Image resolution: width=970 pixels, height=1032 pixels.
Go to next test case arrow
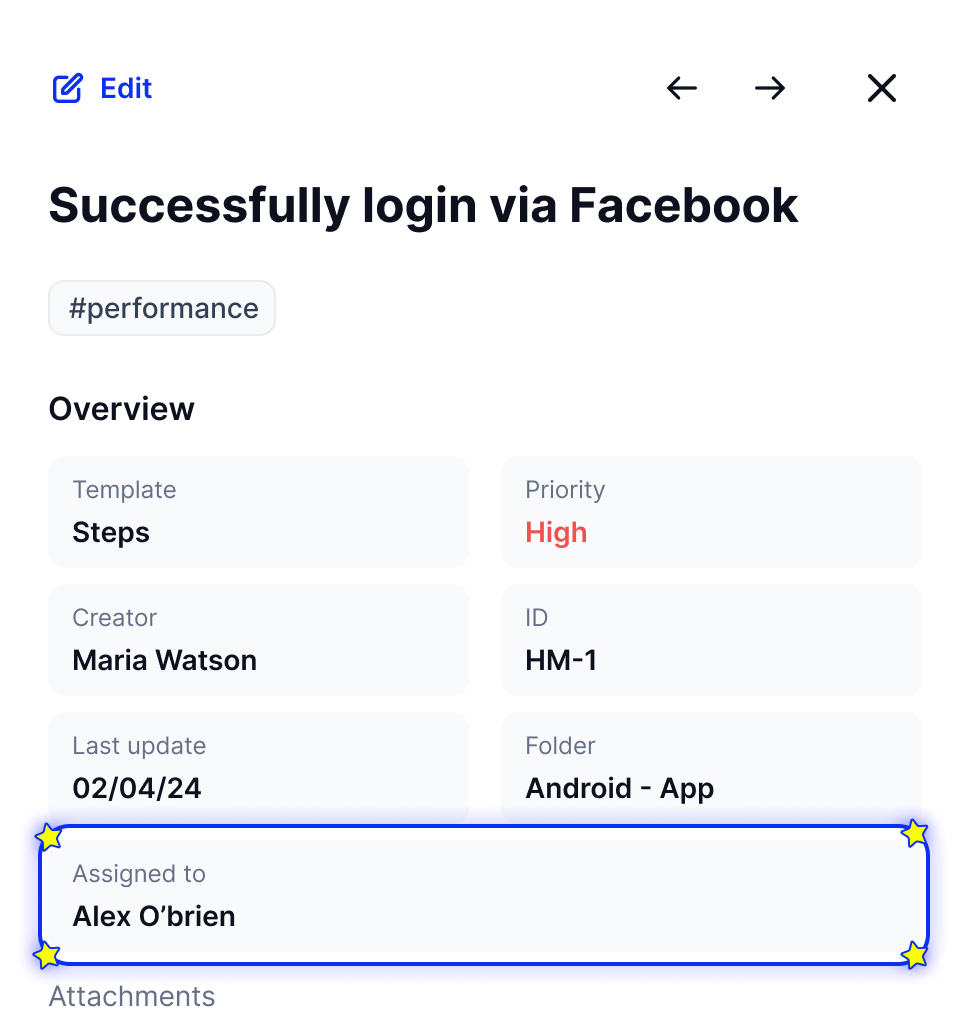coord(770,88)
